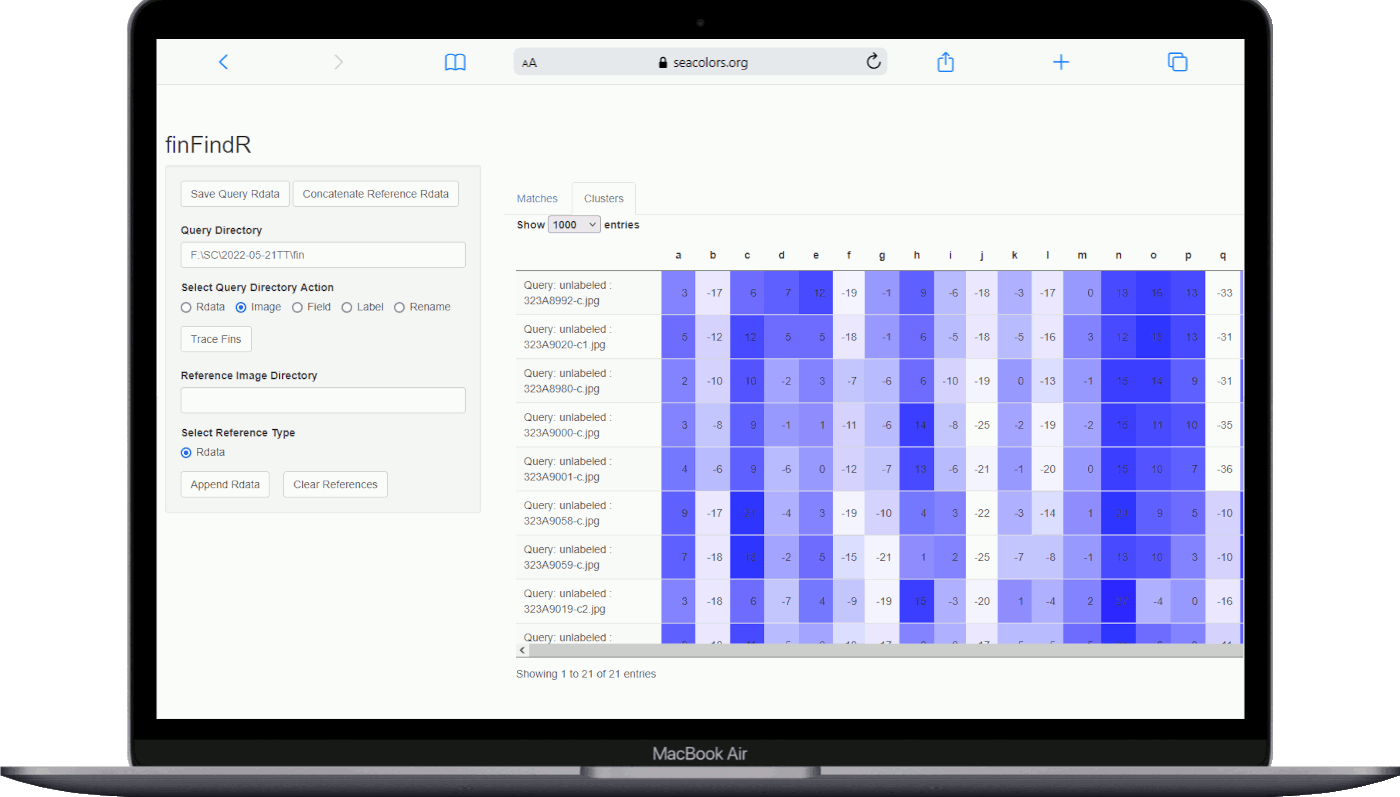This screenshot has height=797, width=1400.
Task: Click the Clear References button
Action: click(x=335, y=484)
